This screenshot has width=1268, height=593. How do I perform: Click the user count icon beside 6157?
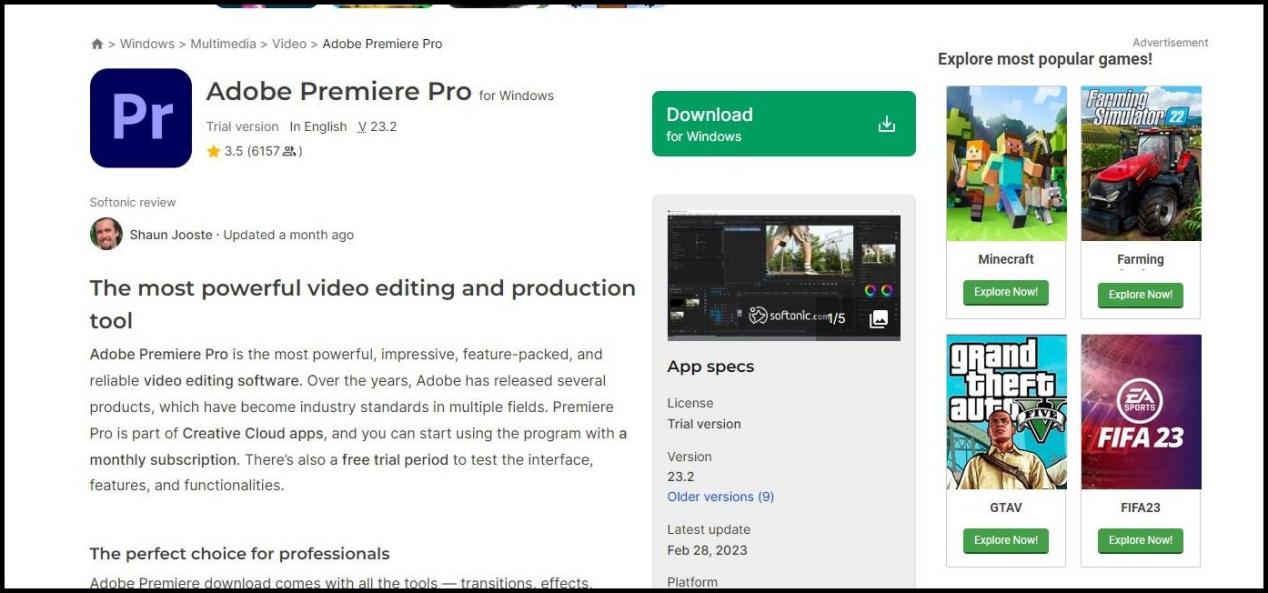[289, 152]
